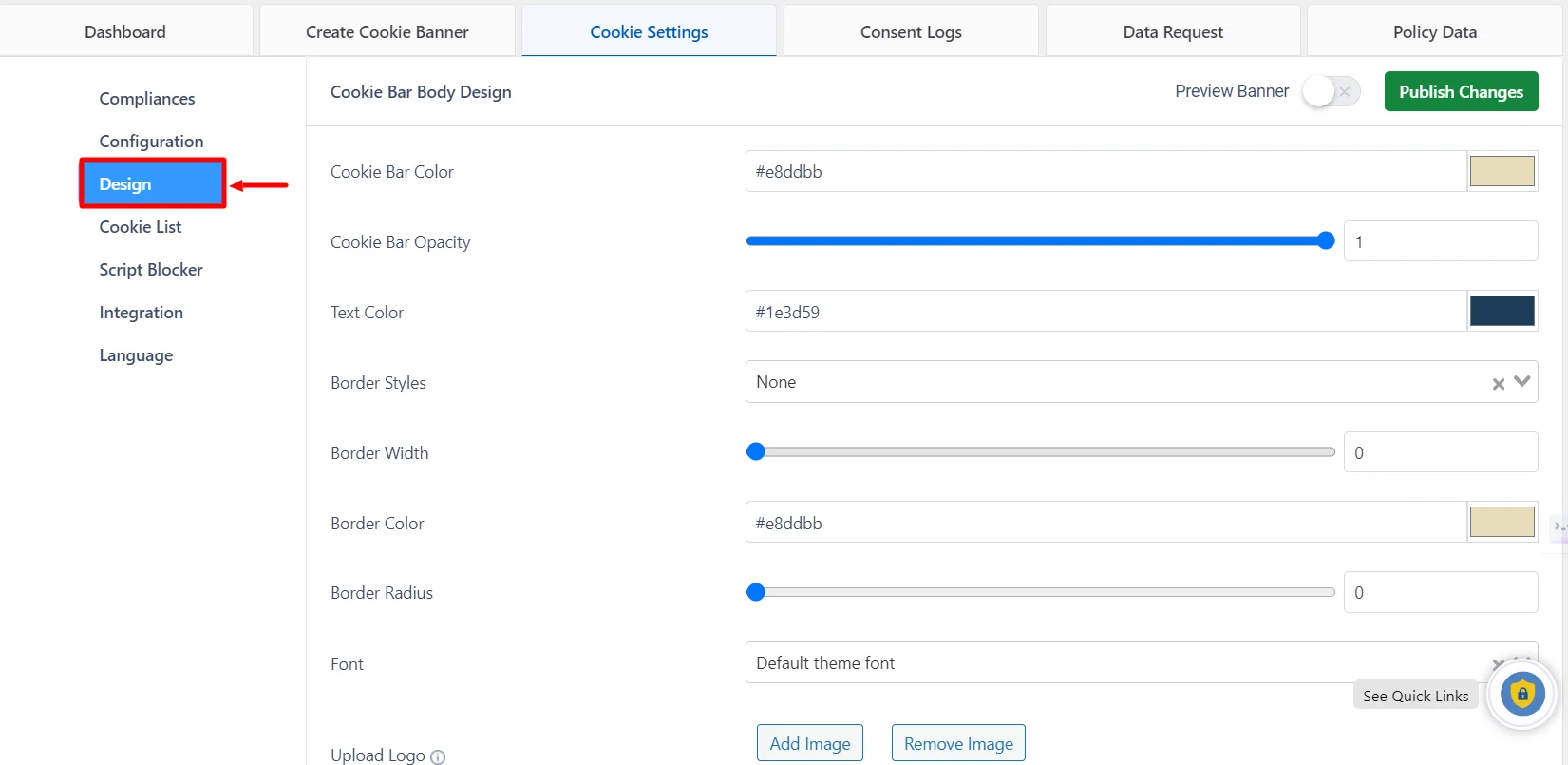Open the Cookie Bar Color swatch
Image resolution: width=1568 pixels, height=765 pixels.
pos(1502,171)
